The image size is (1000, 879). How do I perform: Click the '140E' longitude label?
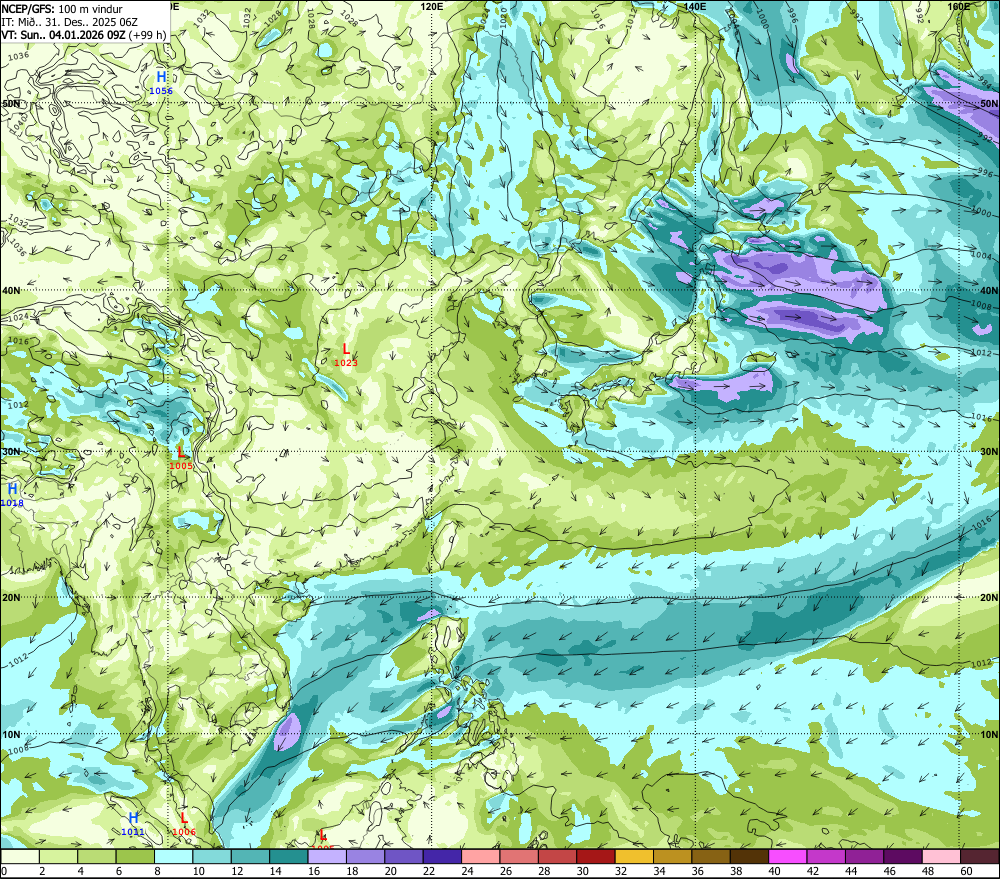(695, 6)
